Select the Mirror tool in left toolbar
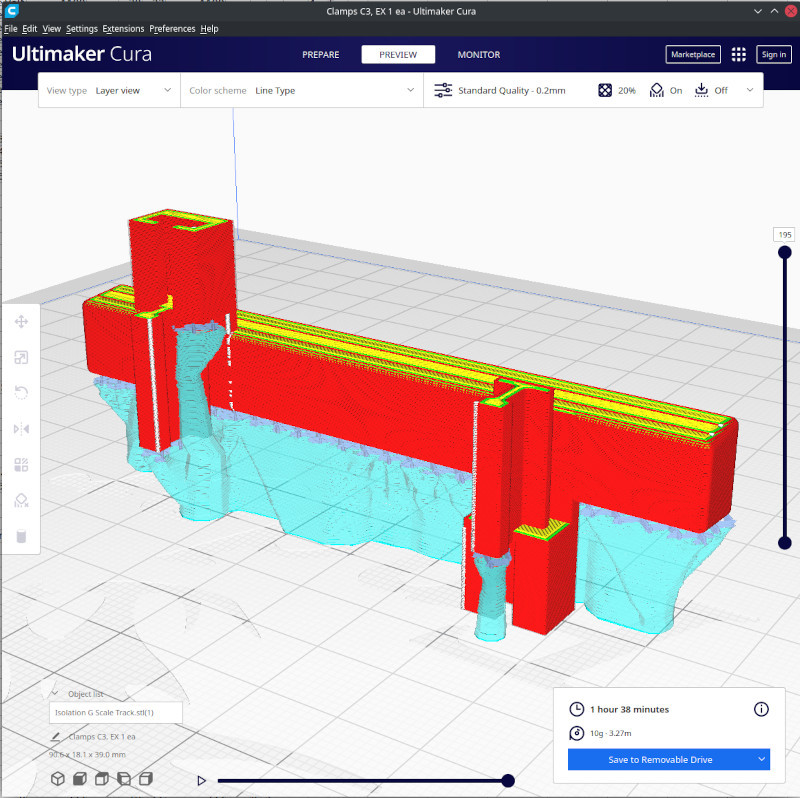This screenshot has width=800, height=798. click(x=21, y=429)
